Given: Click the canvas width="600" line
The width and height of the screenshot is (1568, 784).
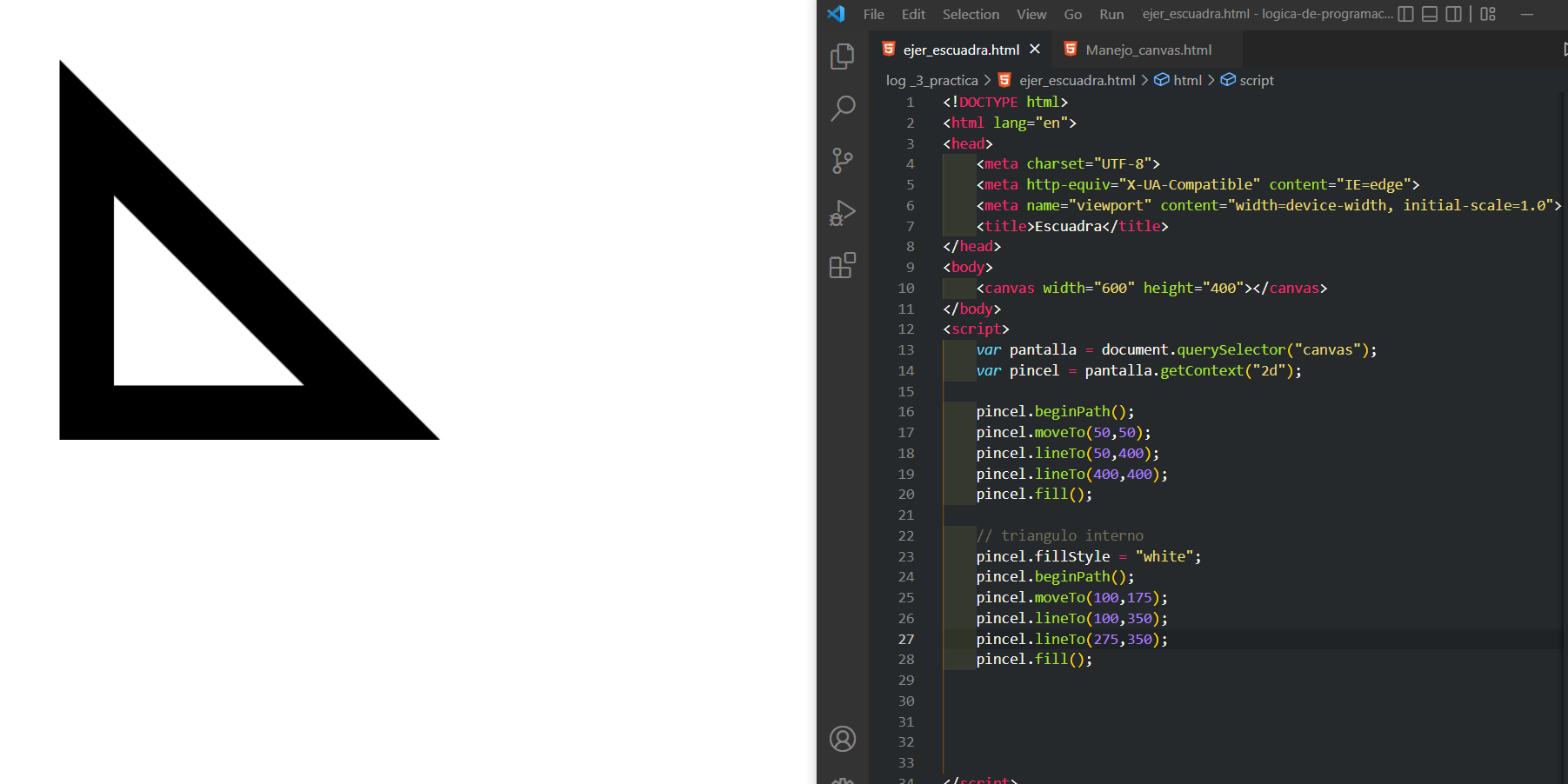Looking at the screenshot, I should tap(1151, 288).
